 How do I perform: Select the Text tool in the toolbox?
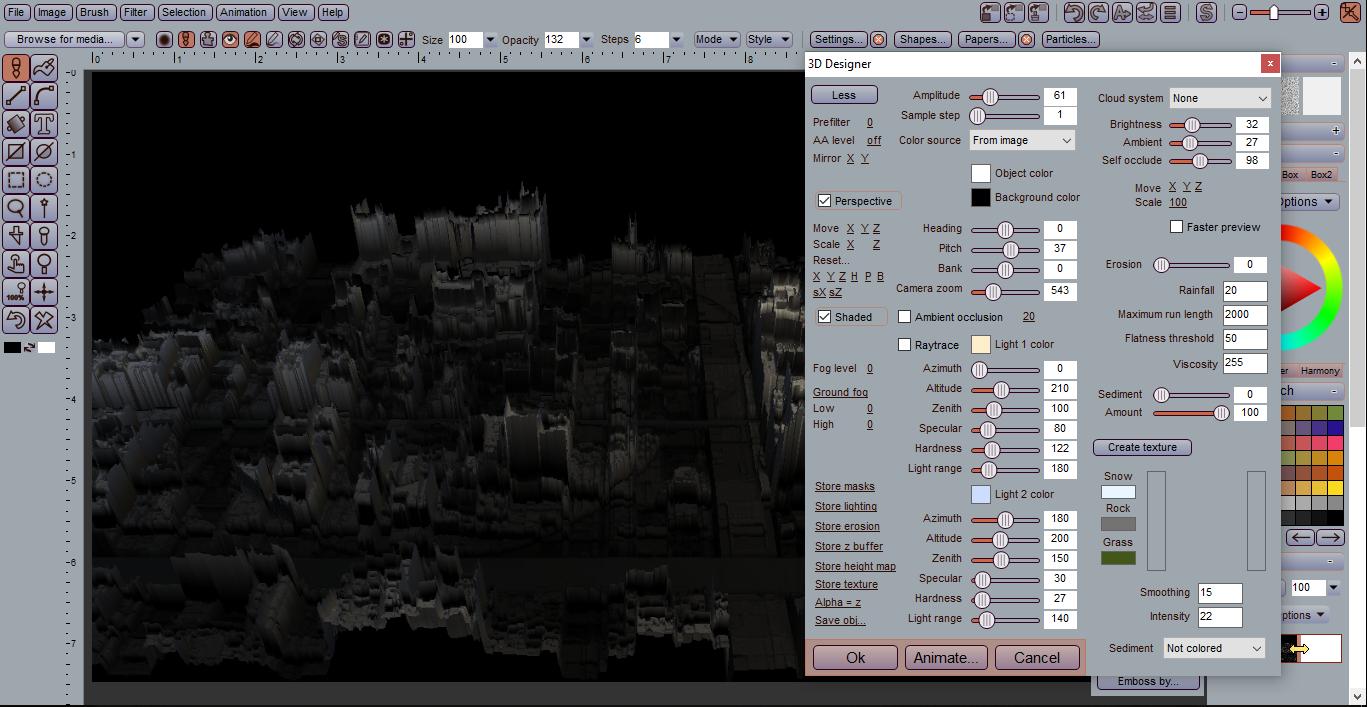click(x=44, y=124)
